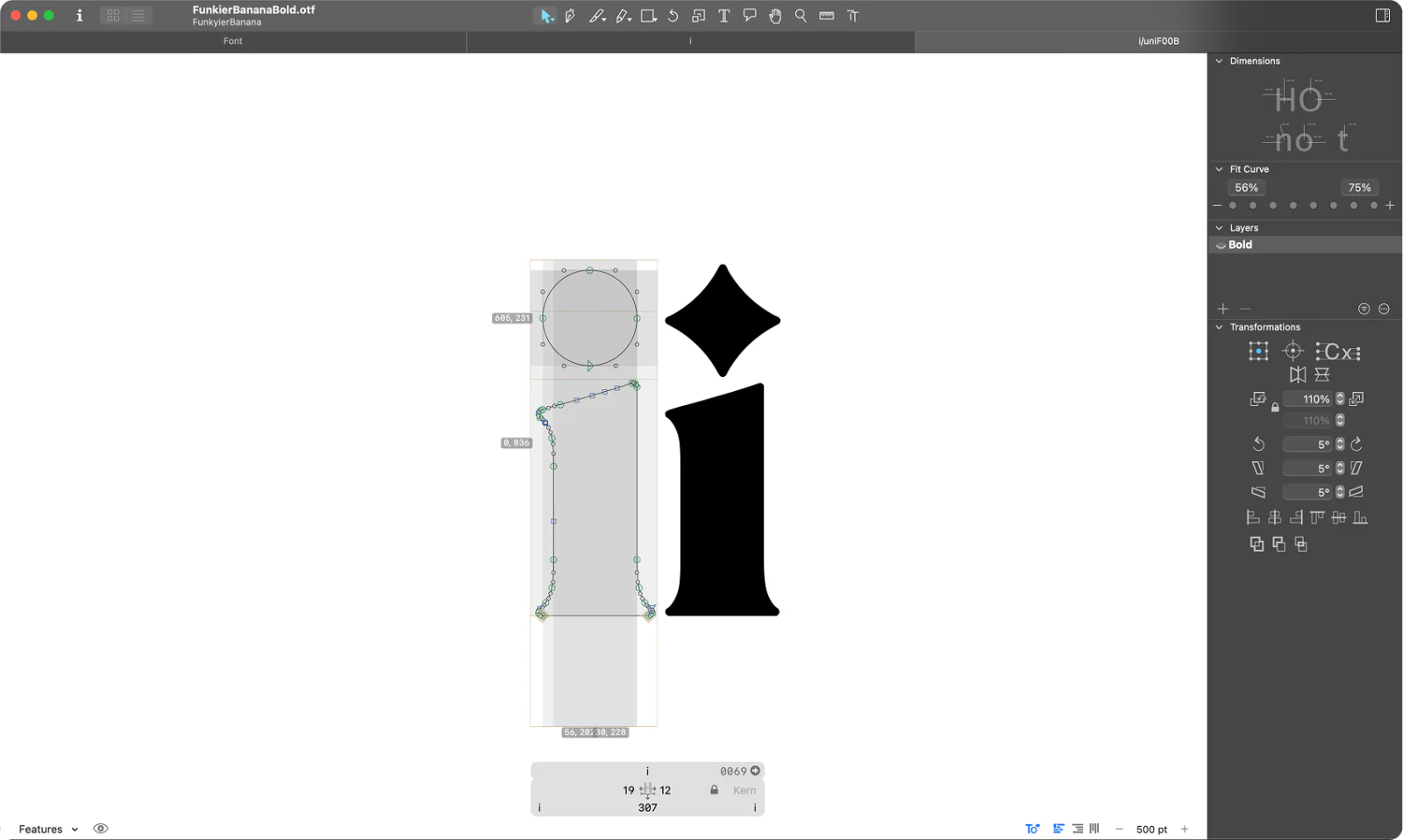
Task: Apply intersect boolean operation on paths
Action: tap(1300, 545)
